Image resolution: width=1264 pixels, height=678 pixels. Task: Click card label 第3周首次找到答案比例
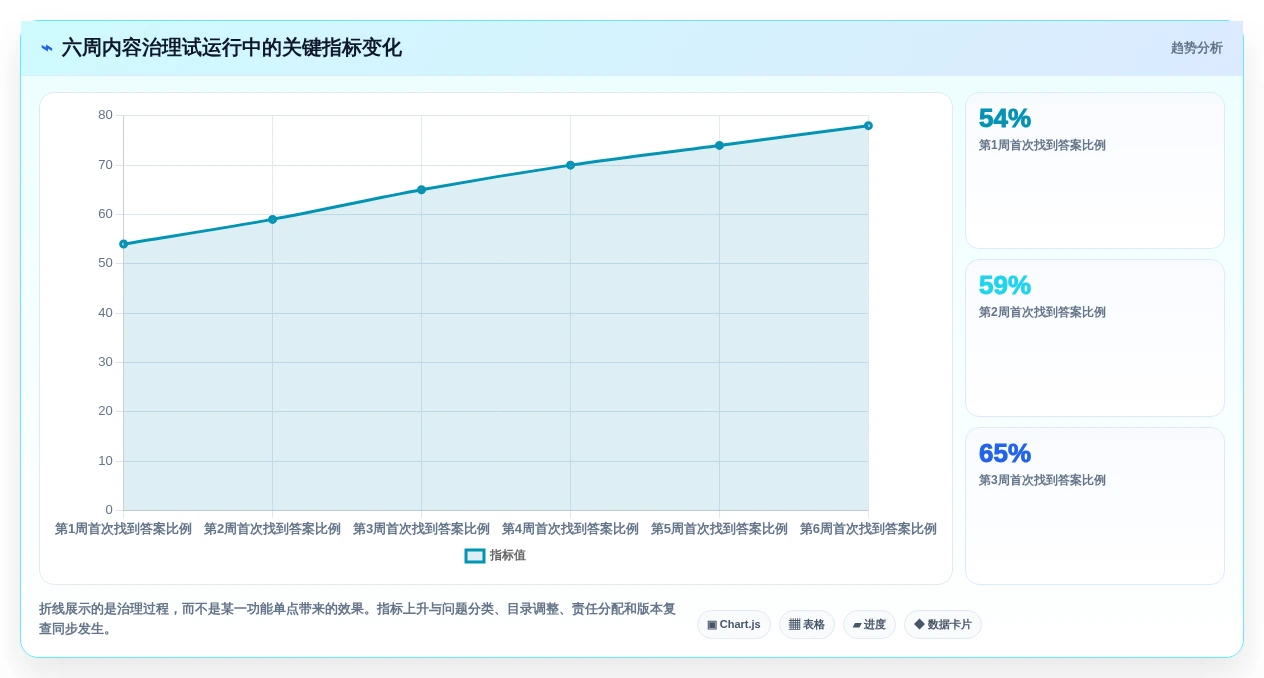coord(1042,480)
